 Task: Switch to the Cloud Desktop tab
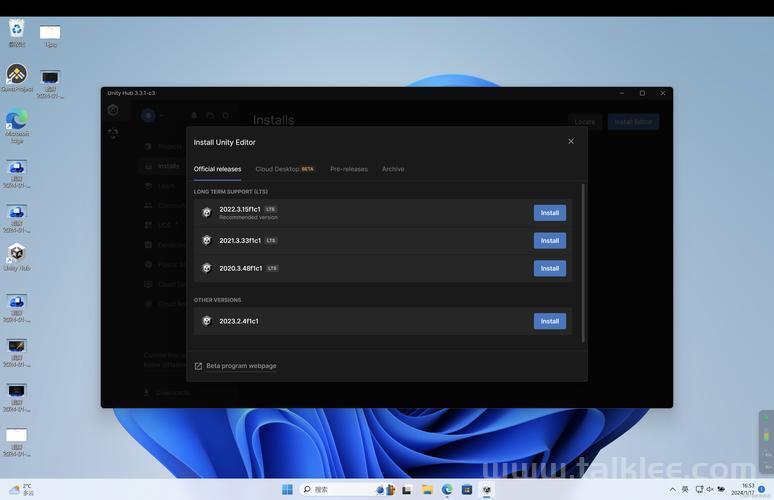point(285,169)
